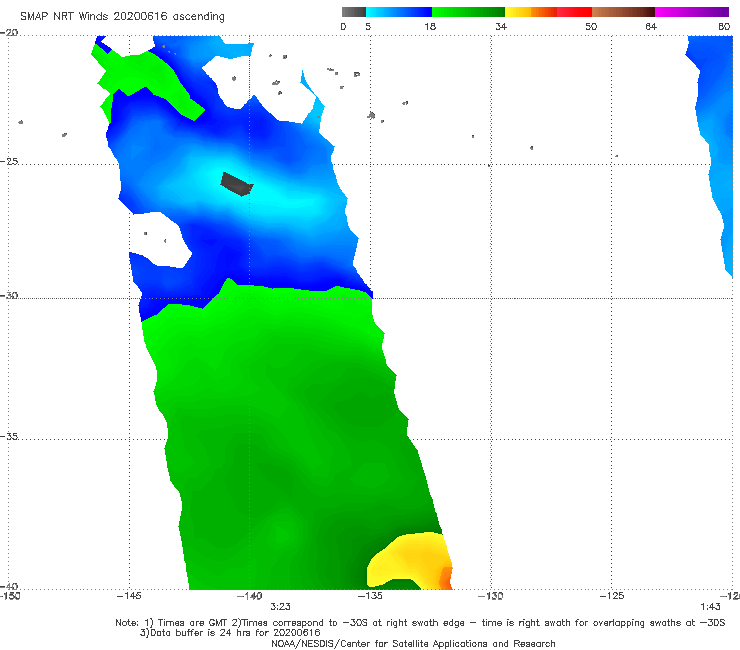The image size is (740, 650).
Task: Click the dark gray patch in the cyan region
Action: coord(237,184)
